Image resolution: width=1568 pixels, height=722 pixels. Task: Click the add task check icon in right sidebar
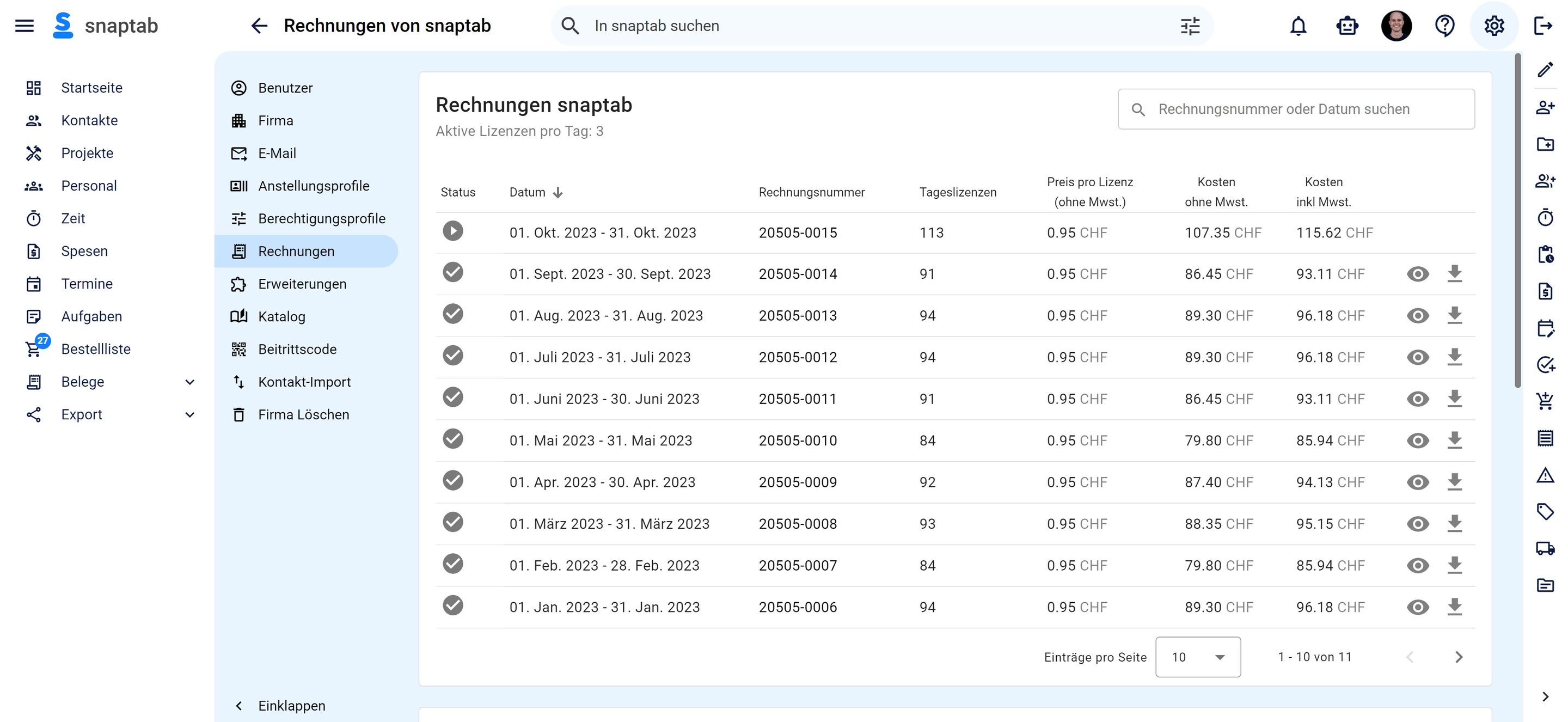[x=1545, y=364]
